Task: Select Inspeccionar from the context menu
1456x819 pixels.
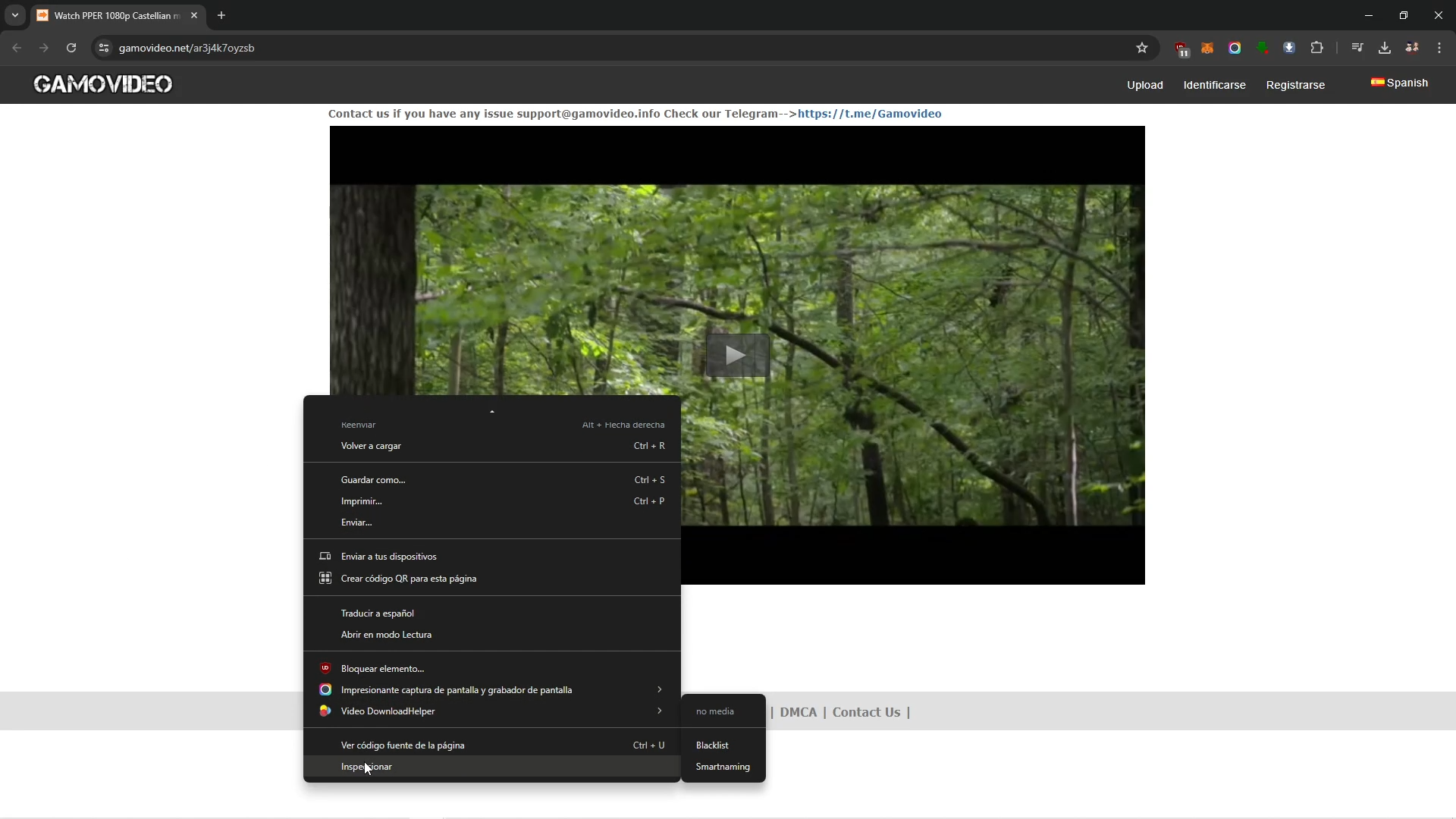Action: coord(366,767)
